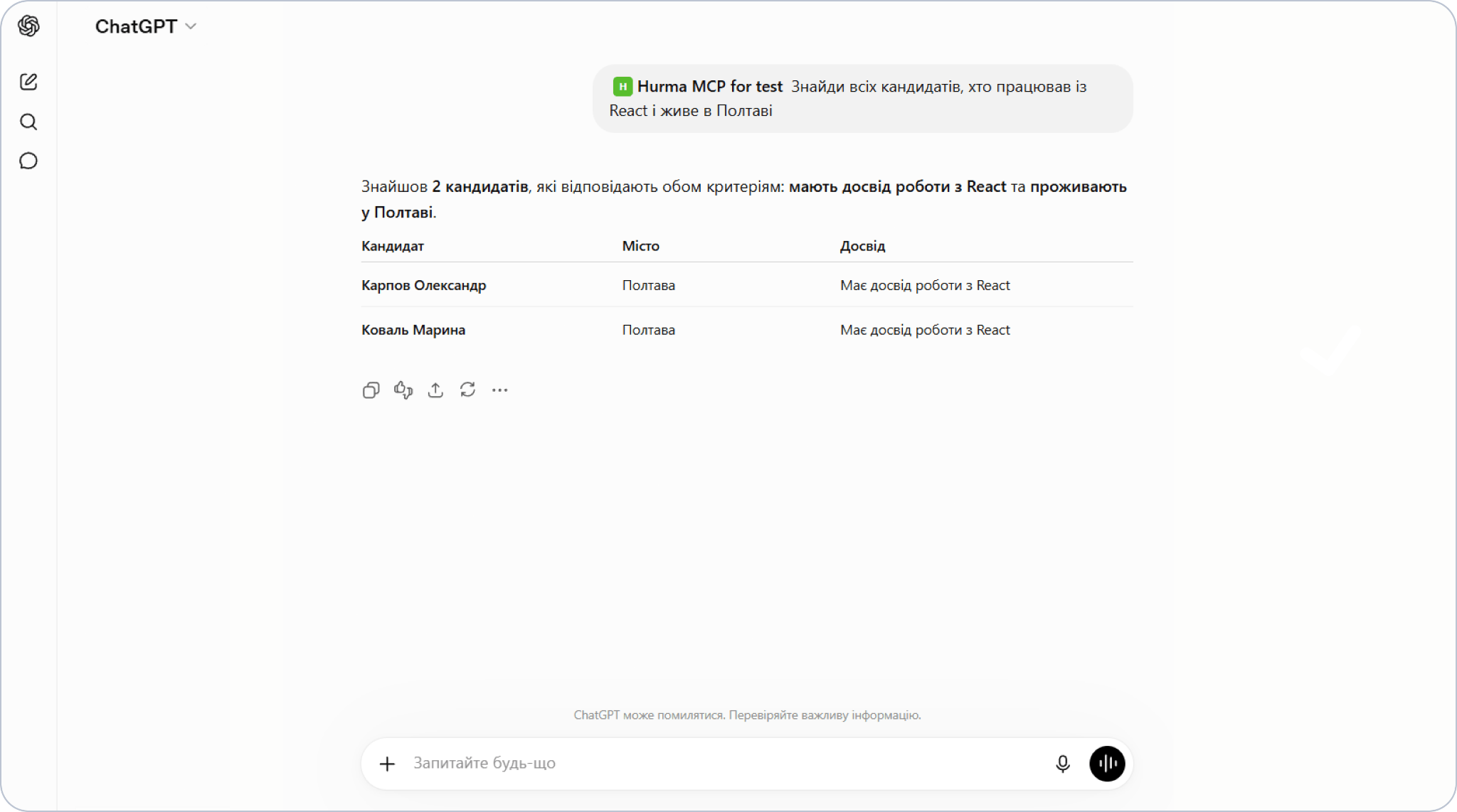Screen dimensions: 1457x812
Task: Select the "Коваль Марина" candidate cell
Action: tap(413, 330)
